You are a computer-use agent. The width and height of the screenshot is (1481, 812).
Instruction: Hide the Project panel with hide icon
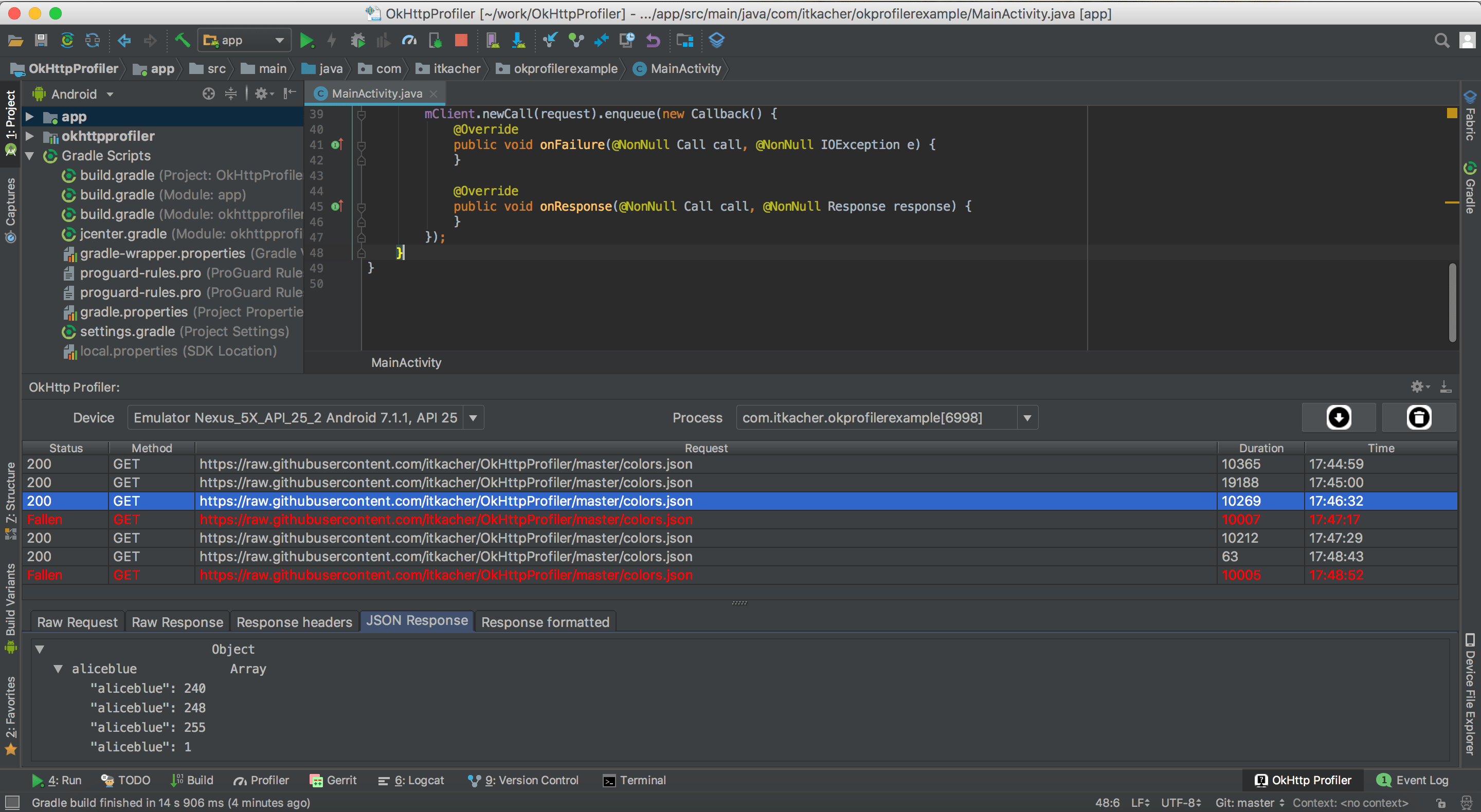290,94
